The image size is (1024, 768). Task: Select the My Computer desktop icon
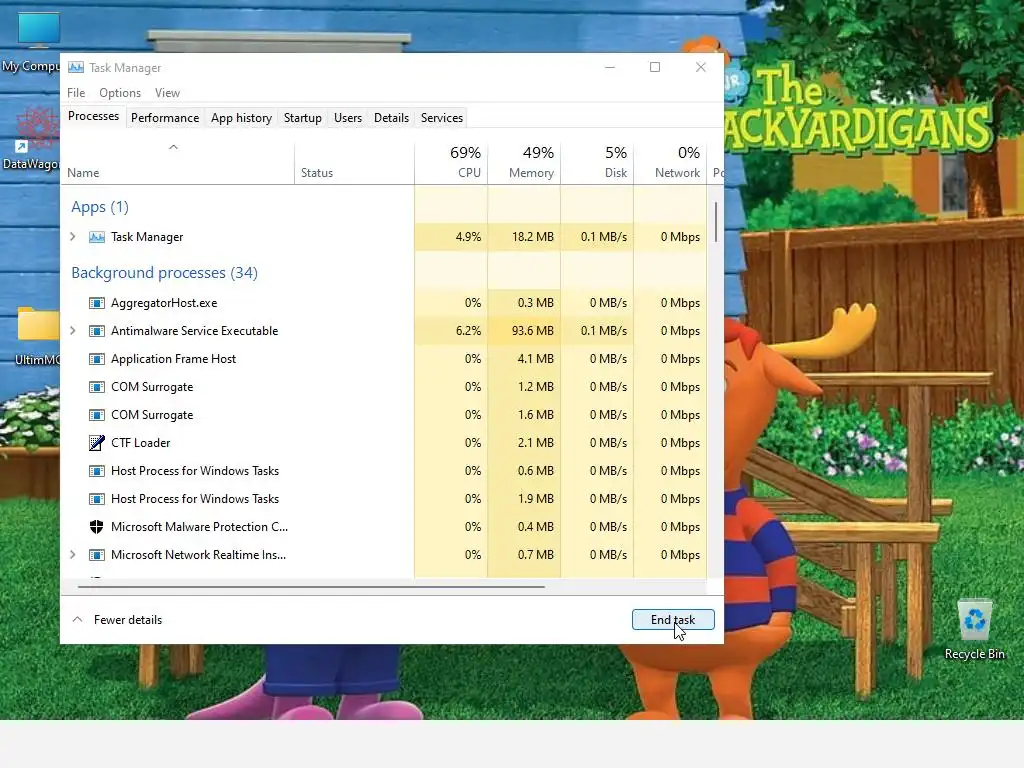point(38,30)
